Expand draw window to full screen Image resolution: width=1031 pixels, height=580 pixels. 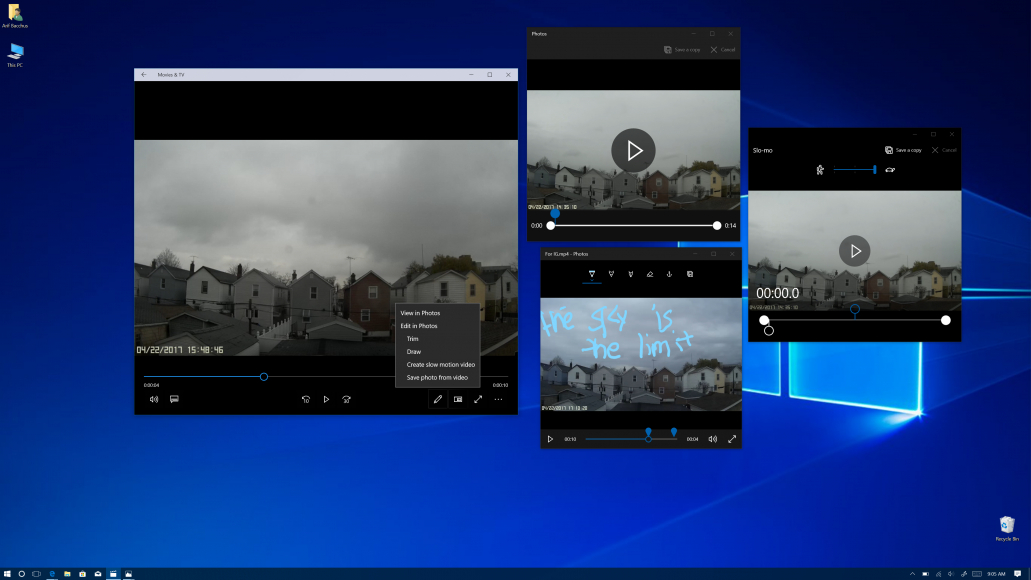pos(732,439)
